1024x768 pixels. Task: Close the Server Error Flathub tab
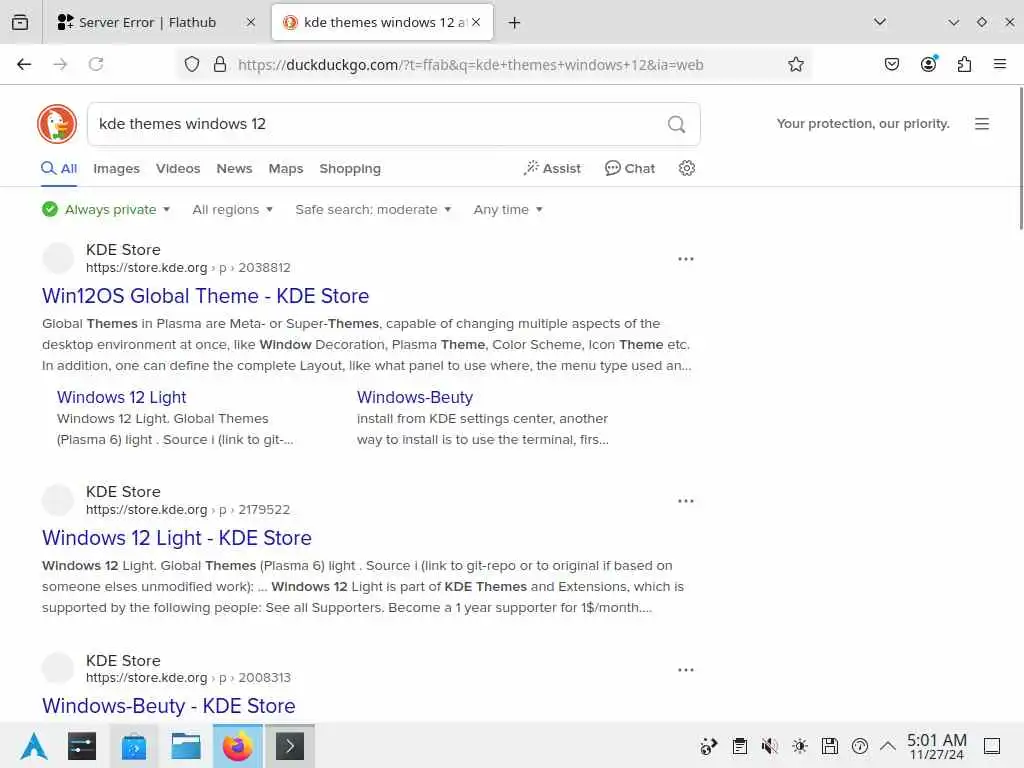pos(251,22)
